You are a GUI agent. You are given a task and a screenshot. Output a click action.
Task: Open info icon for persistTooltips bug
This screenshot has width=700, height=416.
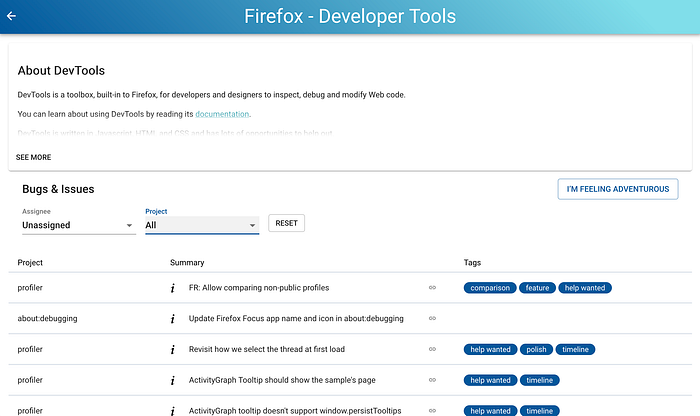[173, 411]
